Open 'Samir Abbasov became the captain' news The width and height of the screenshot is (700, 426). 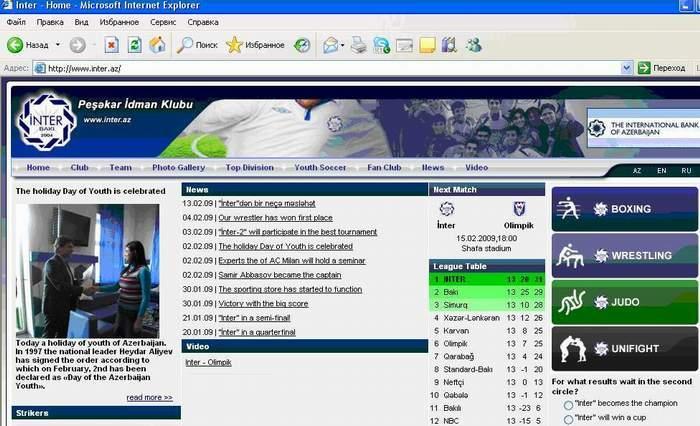click(280, 275)
